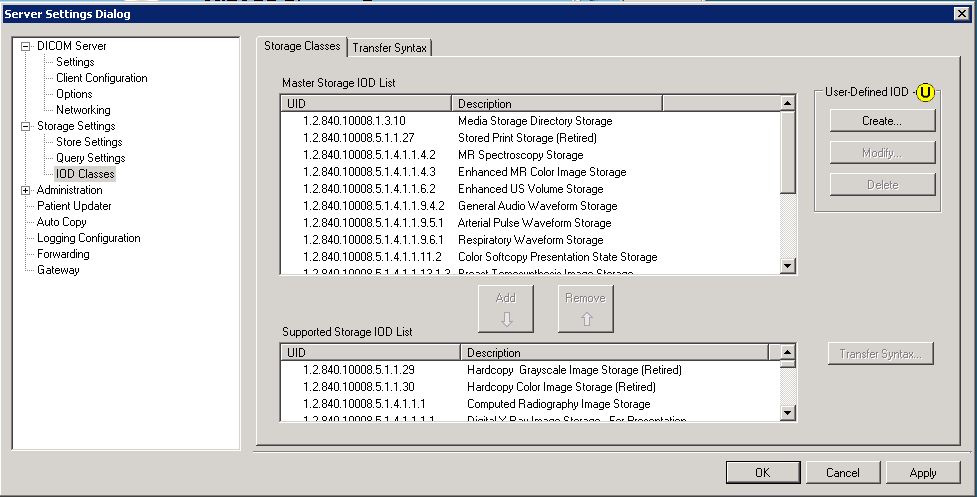Viewport: 977px width, 497px height.
Task: Confirm settings with the OK button
Action: (762, 473)
